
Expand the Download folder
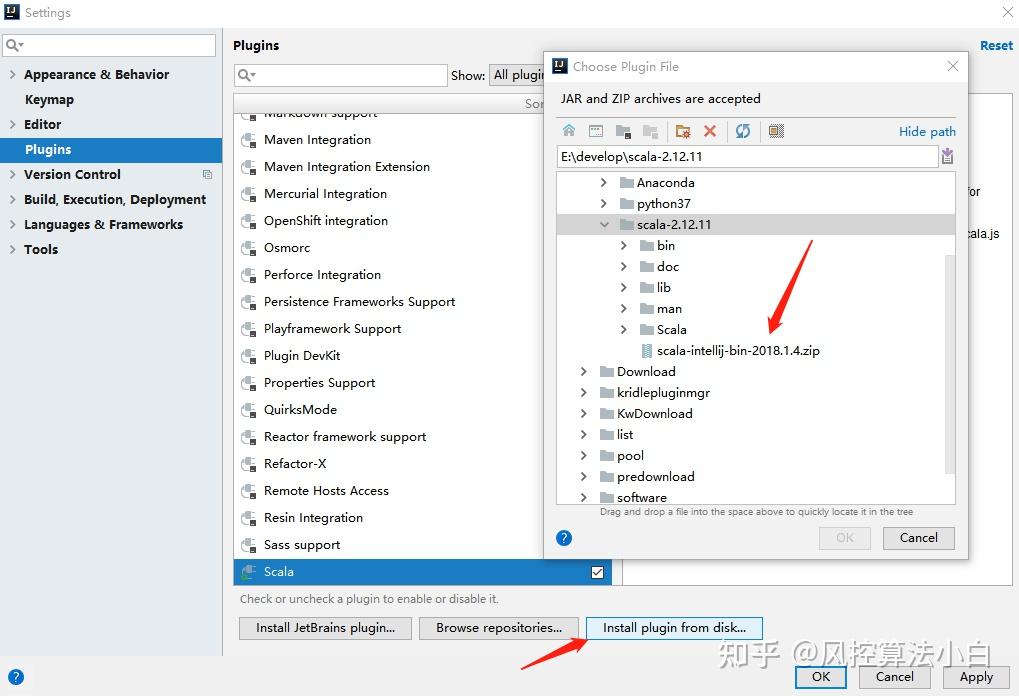(584, 371)
